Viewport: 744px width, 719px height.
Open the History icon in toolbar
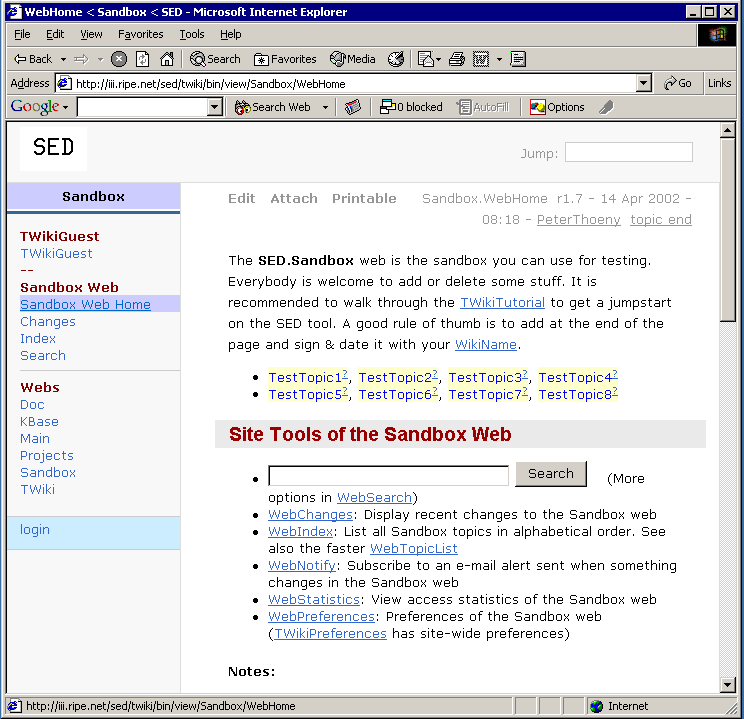(x=396, y=59)
